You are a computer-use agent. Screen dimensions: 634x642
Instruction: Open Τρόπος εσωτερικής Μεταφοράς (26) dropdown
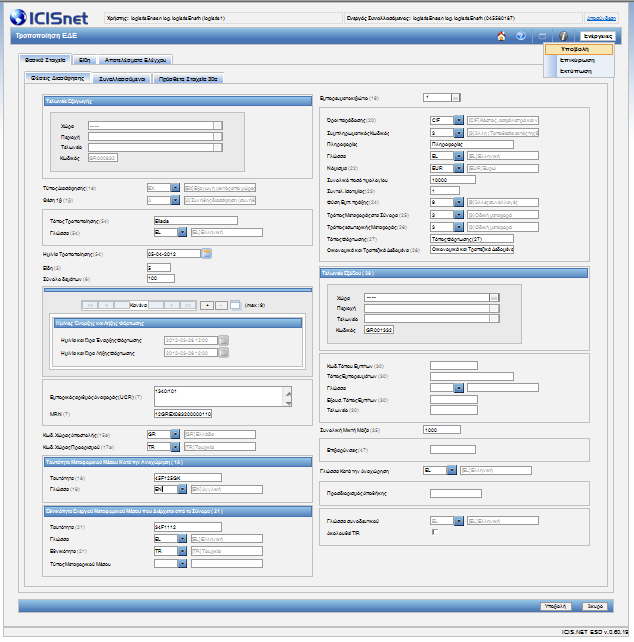(x=459, y=227)
